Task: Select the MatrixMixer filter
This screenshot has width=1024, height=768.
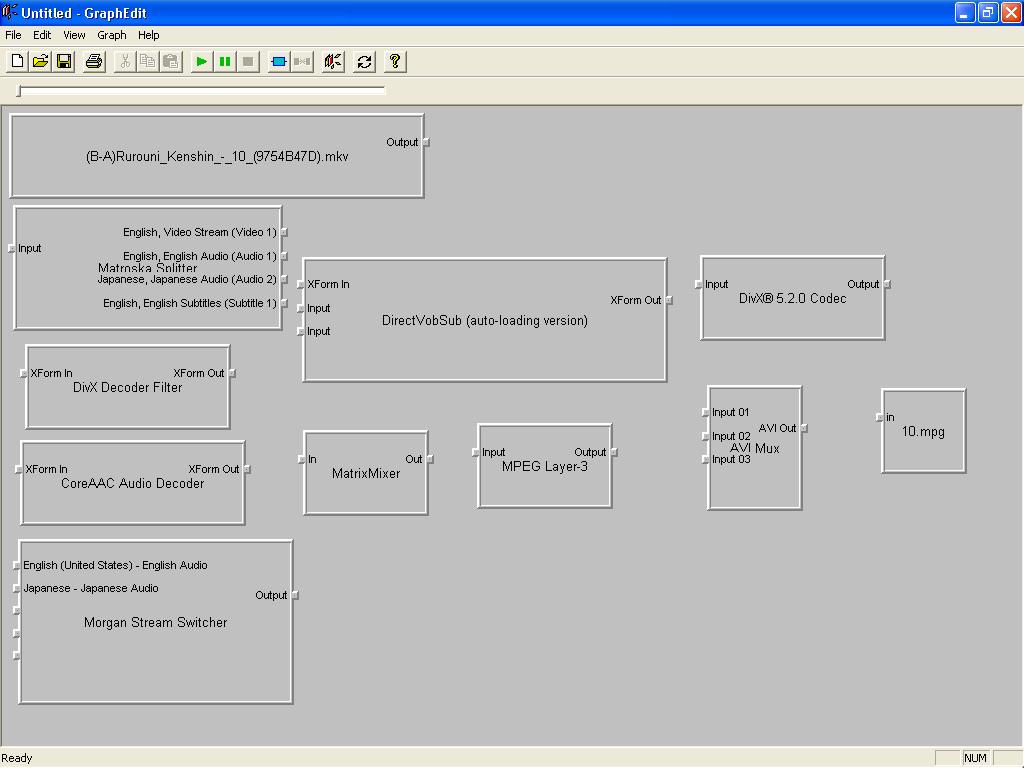Action: [366, 473]
